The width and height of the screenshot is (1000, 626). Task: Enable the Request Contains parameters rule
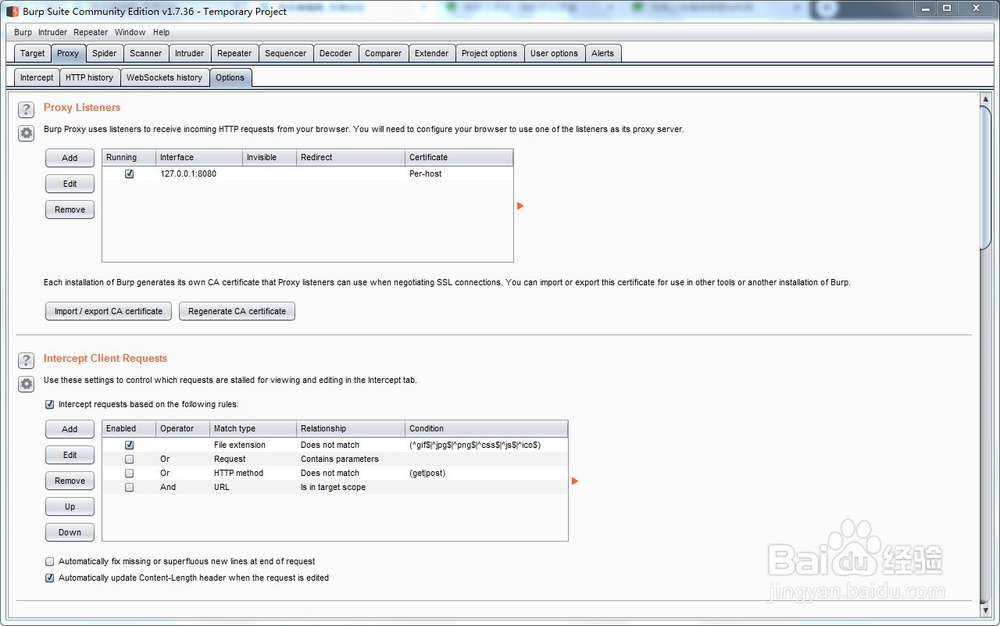(x=129, y=459)
